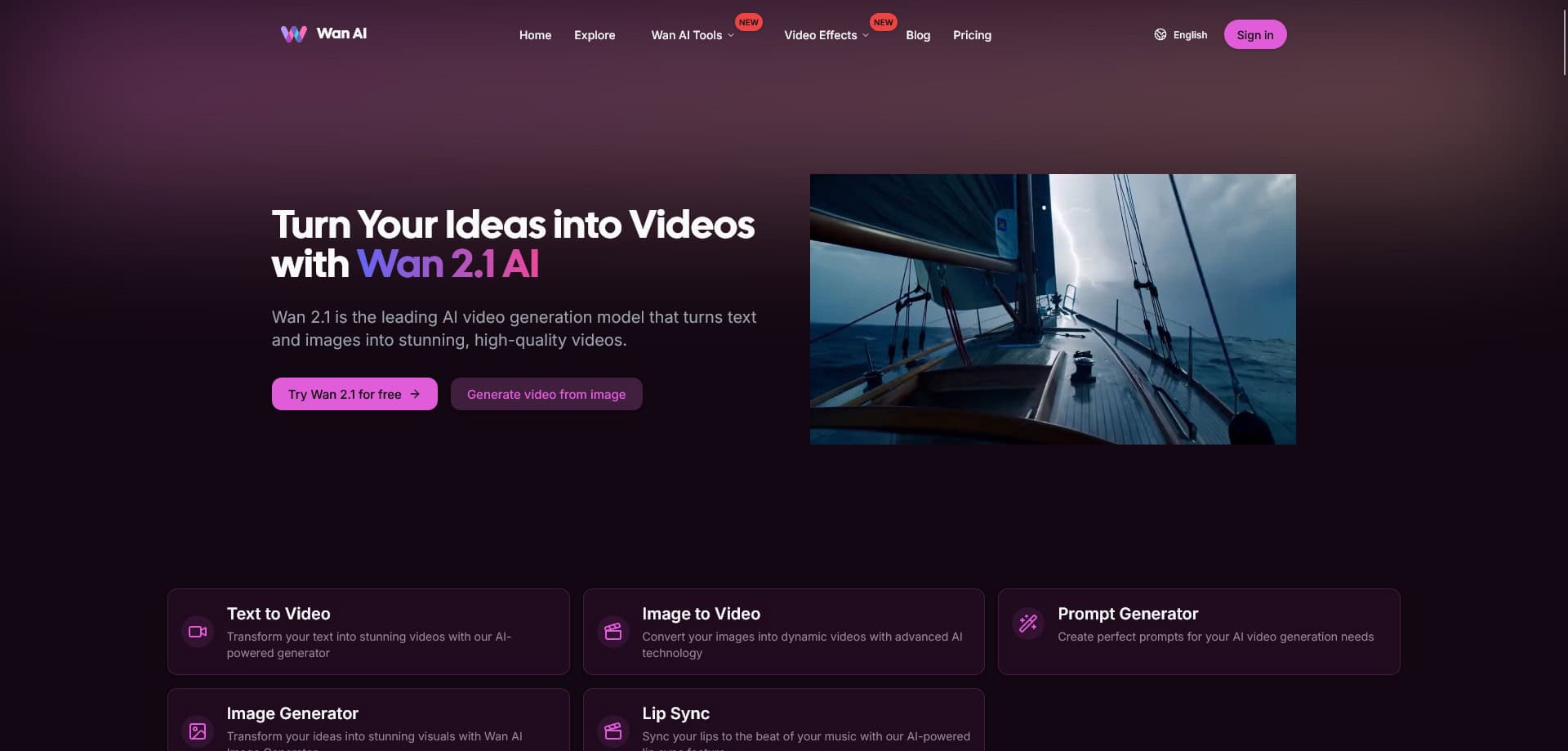
Task: Go to the Home menu item
Action: coord(535,35)
